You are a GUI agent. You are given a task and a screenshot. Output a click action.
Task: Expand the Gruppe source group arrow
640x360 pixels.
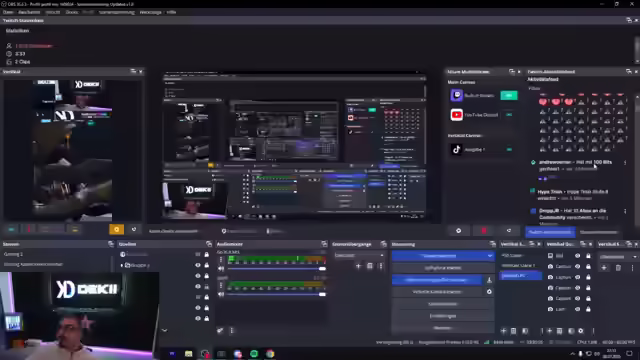[x=122, y=265]
